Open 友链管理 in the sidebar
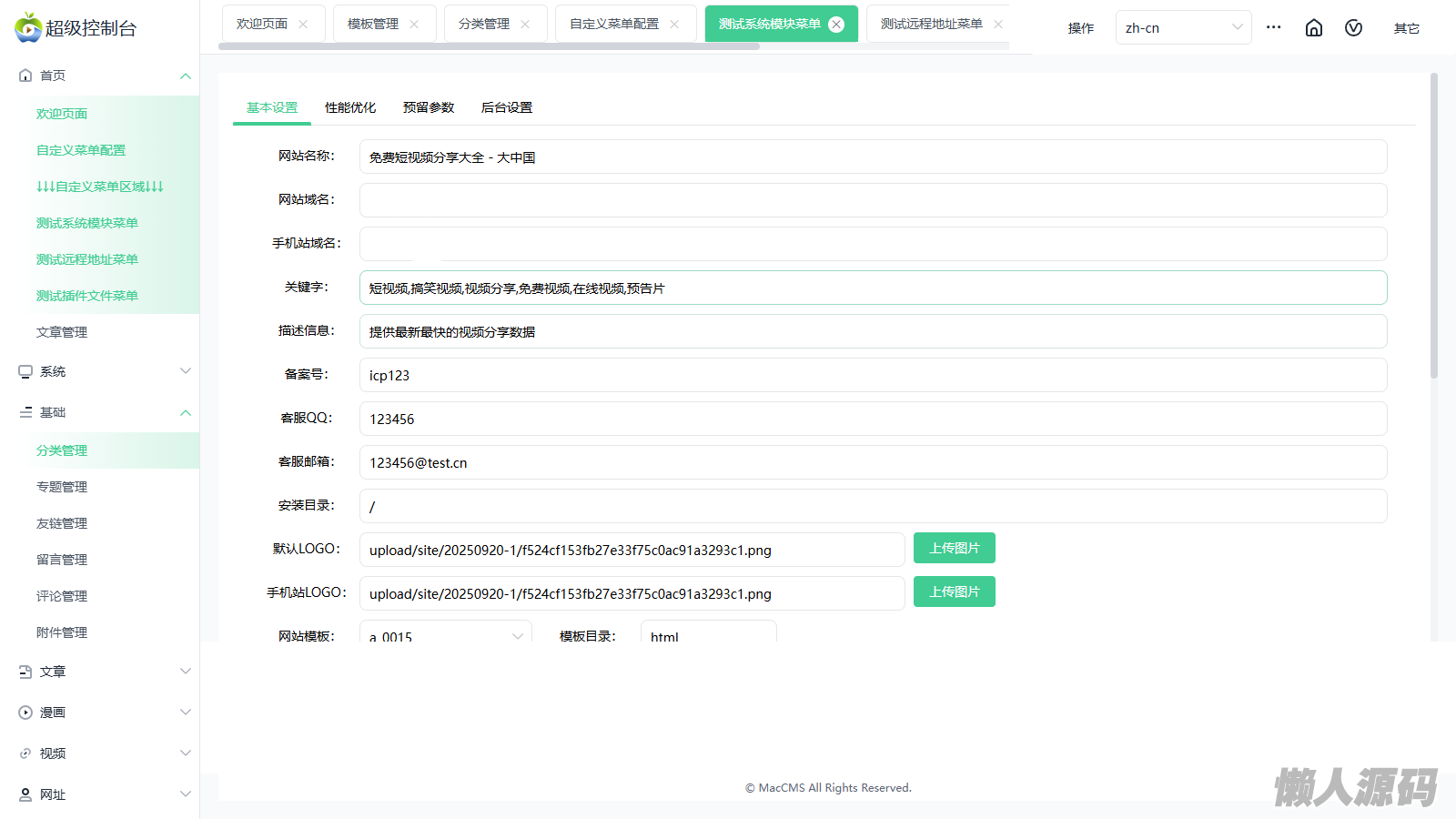Image resolution: width=1456 pixels, height=819 pixels. pyautogui.click(x=62, y=523)
